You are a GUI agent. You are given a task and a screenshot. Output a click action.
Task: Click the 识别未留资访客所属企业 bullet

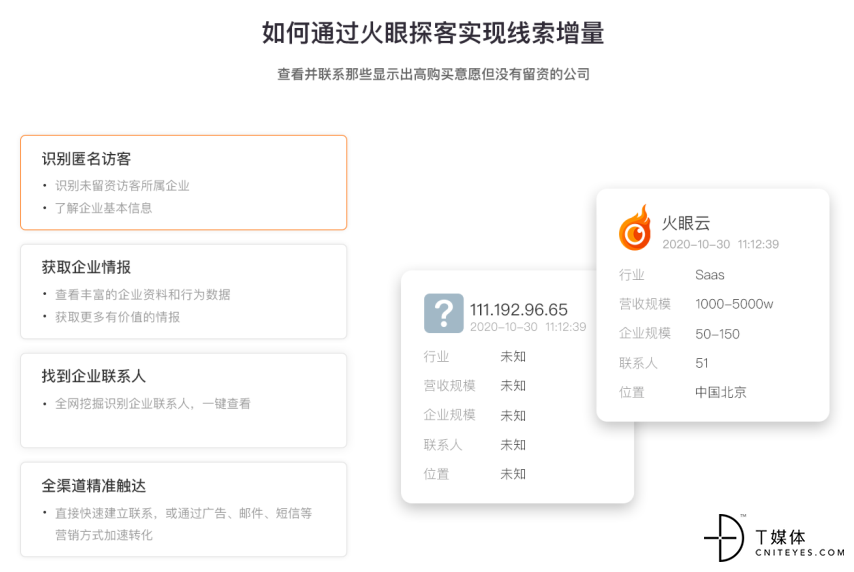[x=122, y=186]
